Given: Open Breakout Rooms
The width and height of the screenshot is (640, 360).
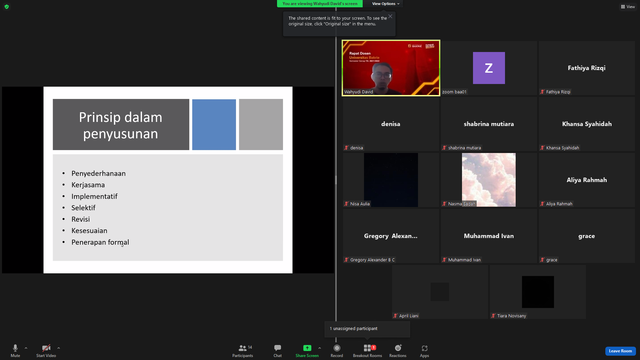Looking at the screenshot, I should click(367, 350).
